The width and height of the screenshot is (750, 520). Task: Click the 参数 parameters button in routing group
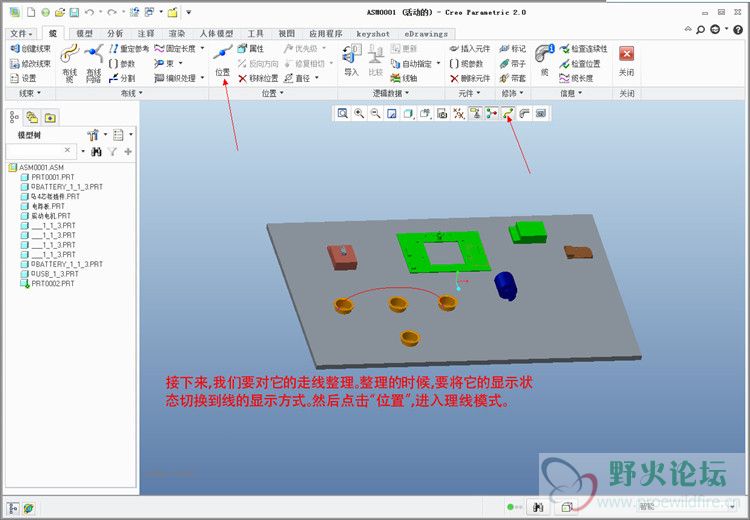122,63
